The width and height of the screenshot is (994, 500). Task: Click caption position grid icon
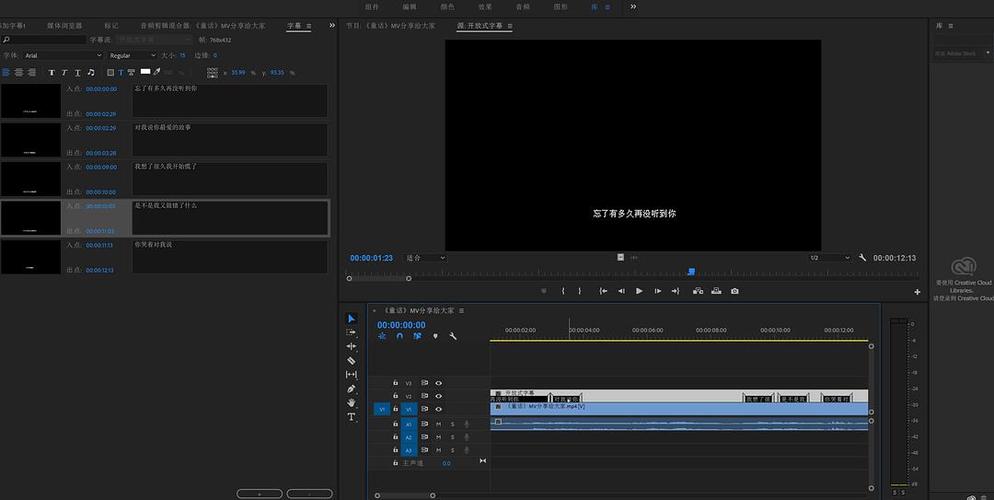[212, 73]
